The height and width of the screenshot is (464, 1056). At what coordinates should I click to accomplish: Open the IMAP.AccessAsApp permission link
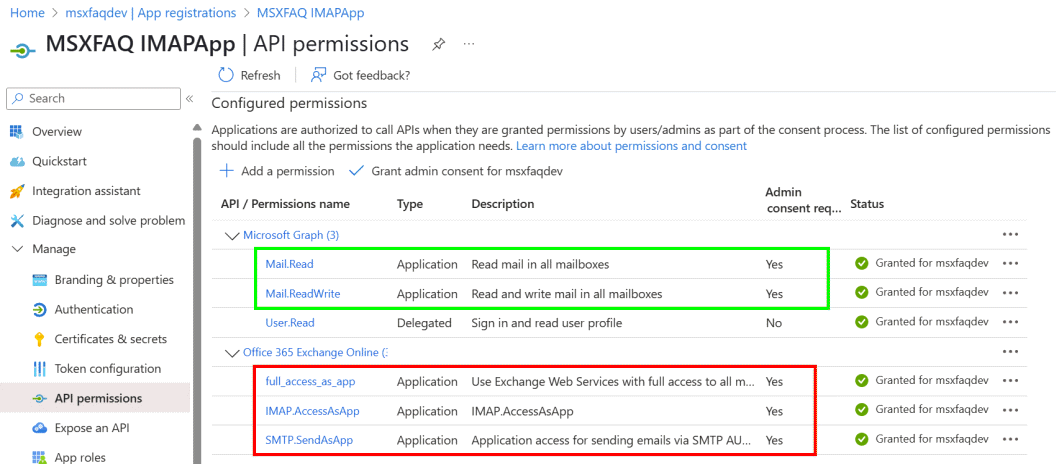point(312,411)
